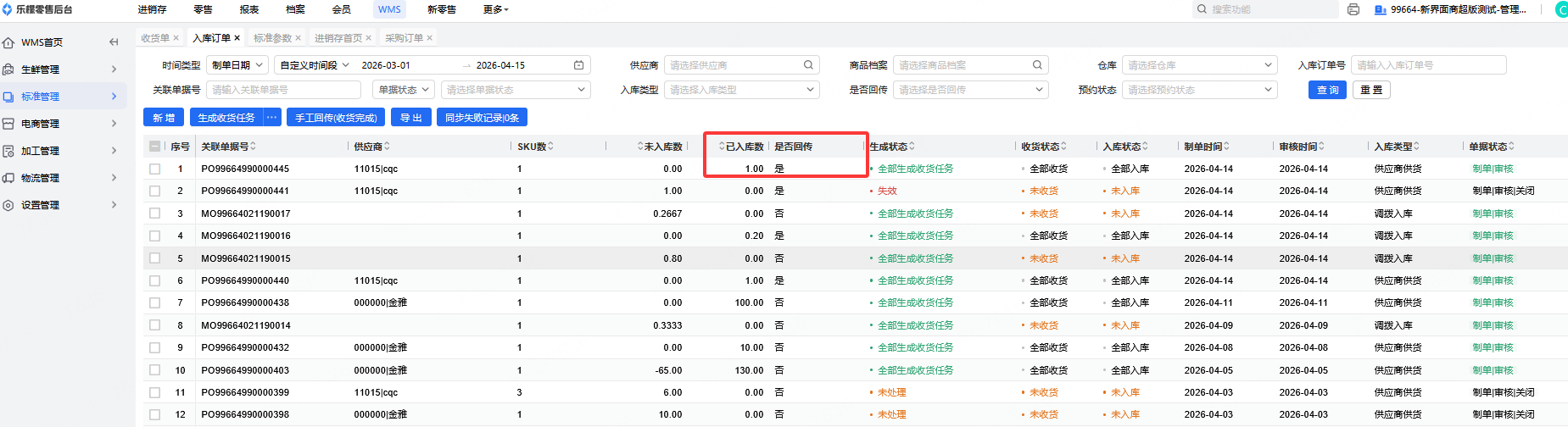Screen dimensions: 1568x427
Task: Check the row for PO99664990000438
Action: (154, 303)
